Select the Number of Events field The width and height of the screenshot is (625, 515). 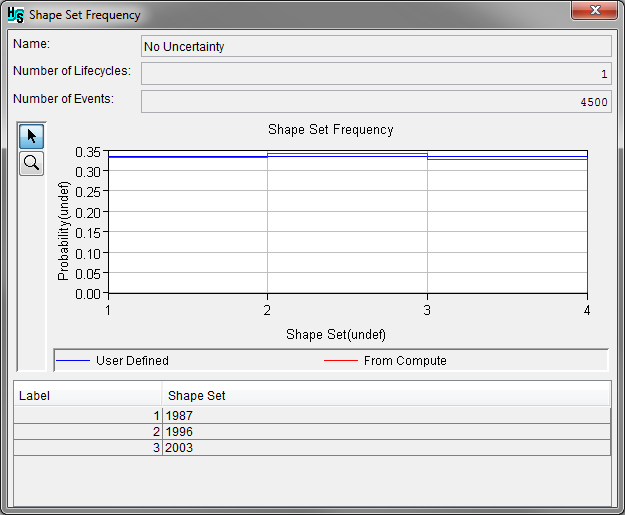point(376,102)
